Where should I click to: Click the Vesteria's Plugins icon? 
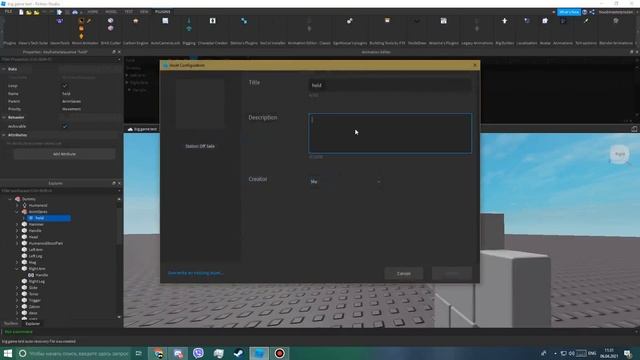[x=443, y=21]
